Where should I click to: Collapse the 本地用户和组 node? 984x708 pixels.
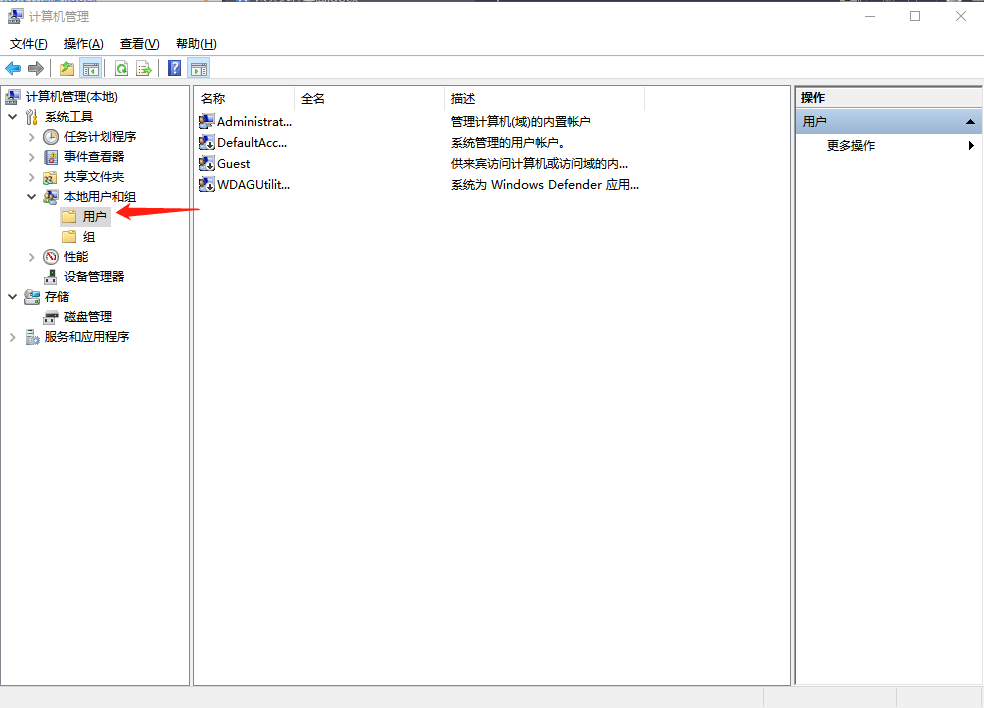point(31,197)
